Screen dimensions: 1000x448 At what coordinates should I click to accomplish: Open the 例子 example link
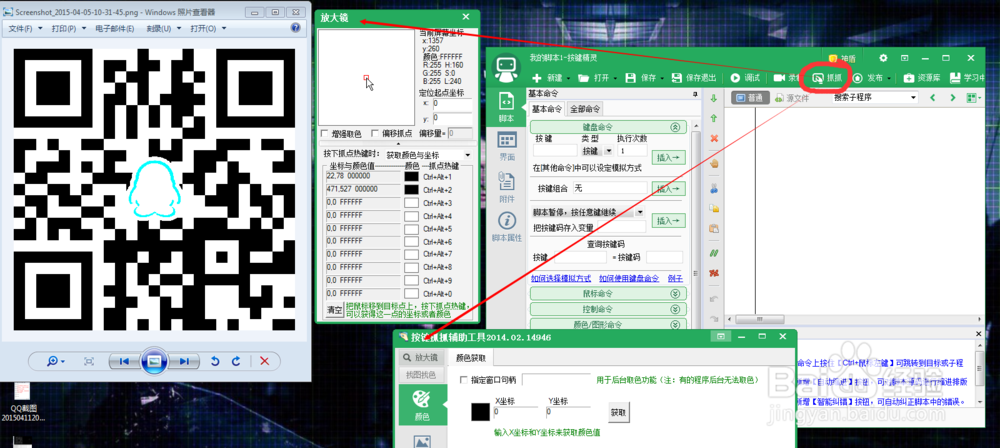point(675,278)
